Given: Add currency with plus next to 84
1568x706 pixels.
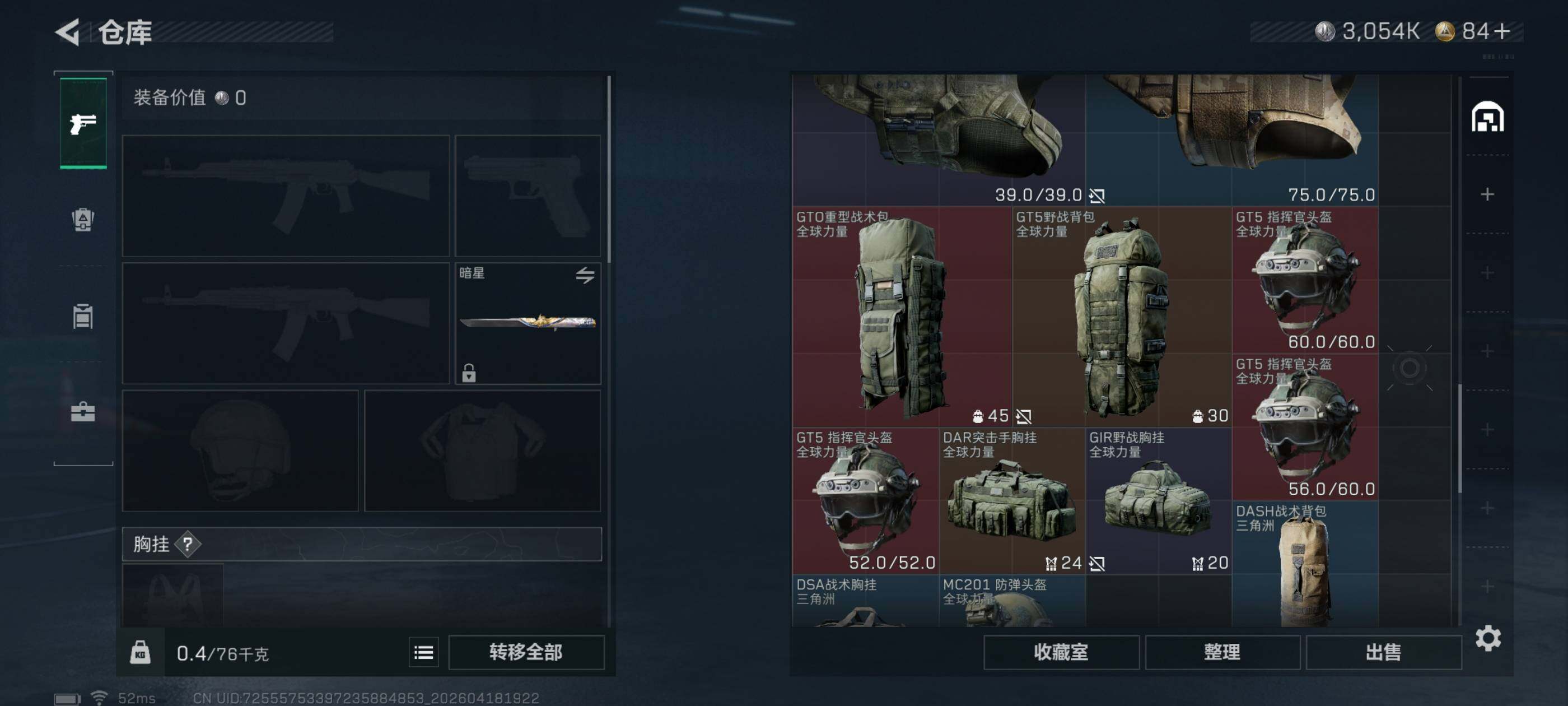Looking at the screenshot, I should [x=1502, y=31].
